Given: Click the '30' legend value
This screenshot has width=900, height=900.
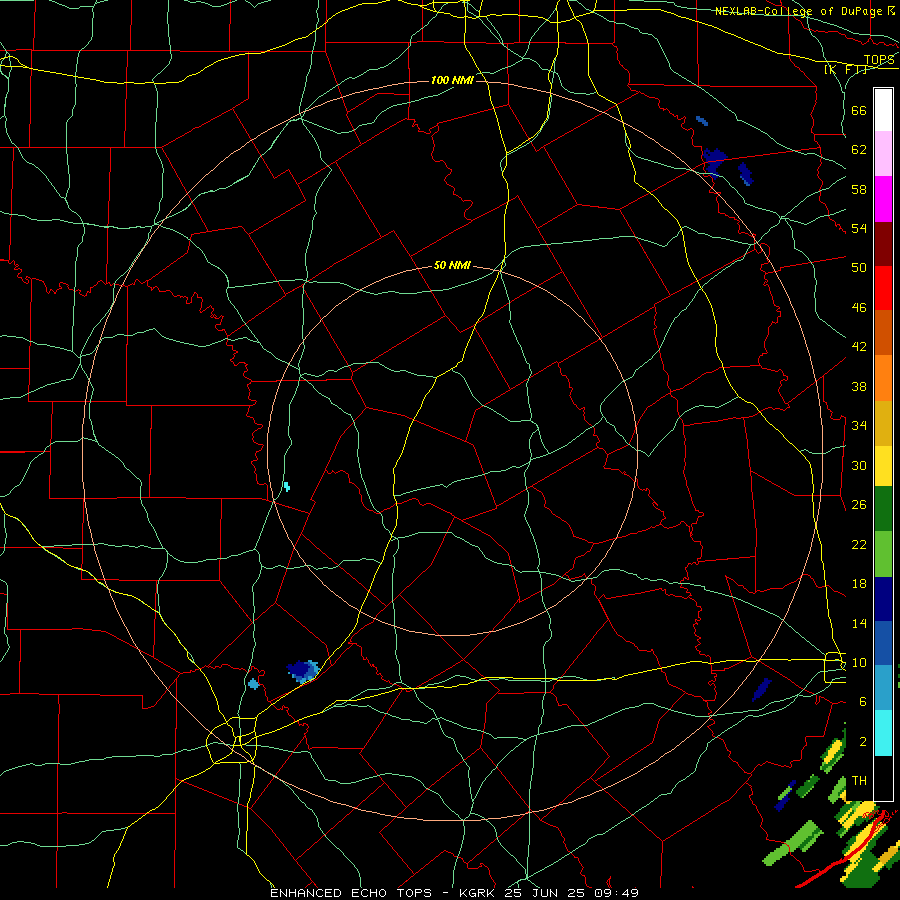Looking at the screenshot, I should [x=859, y=465].
